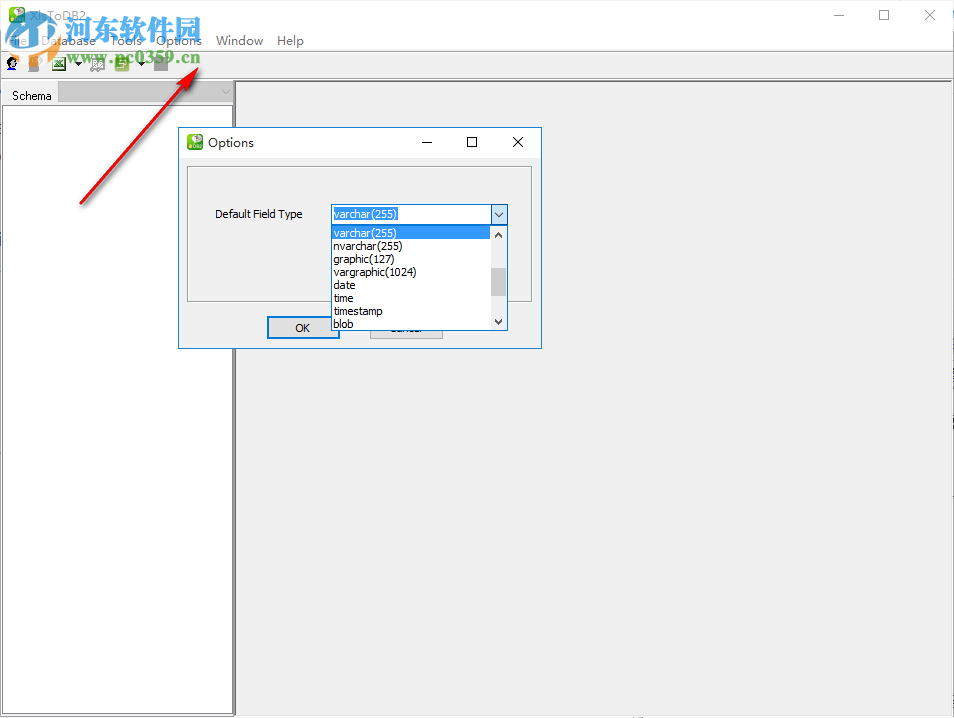Open the Tools menu
Image resolution: width=954 pixels, height=718 pixels.
pos(125,41)
